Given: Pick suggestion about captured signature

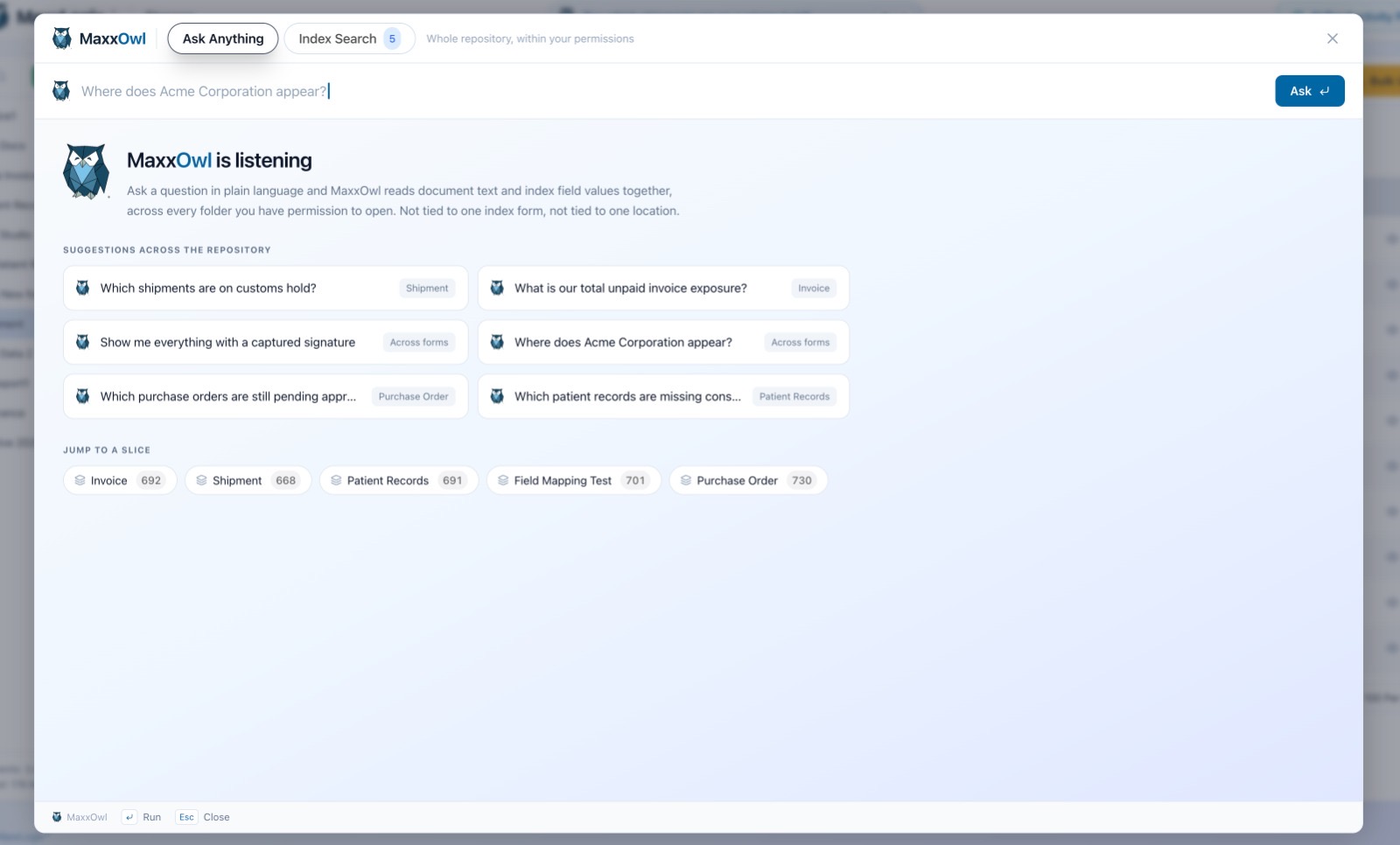Looking at the screenshot, I should click(266, 342).
